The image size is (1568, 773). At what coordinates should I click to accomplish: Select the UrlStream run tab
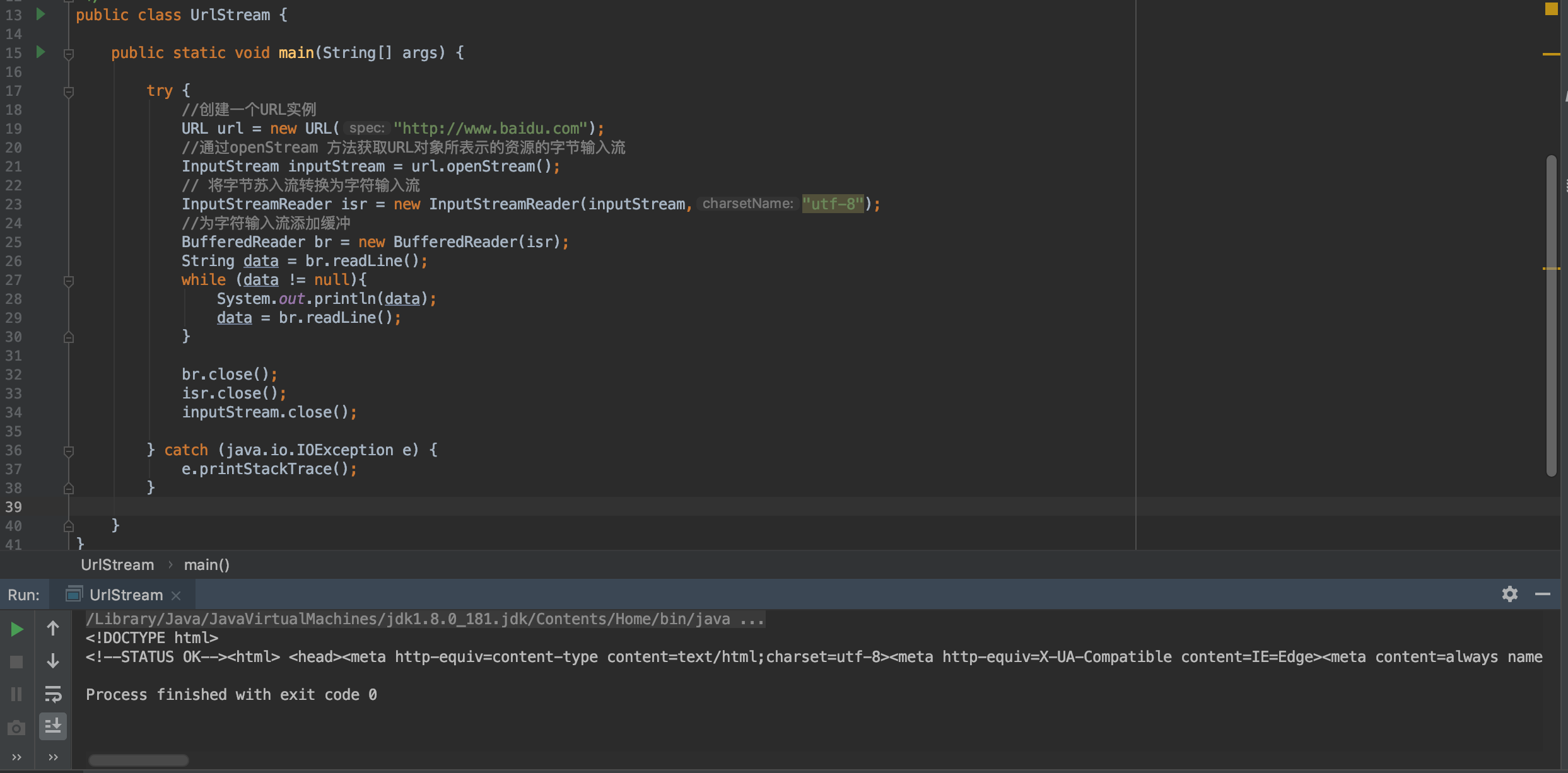[126, 595]
